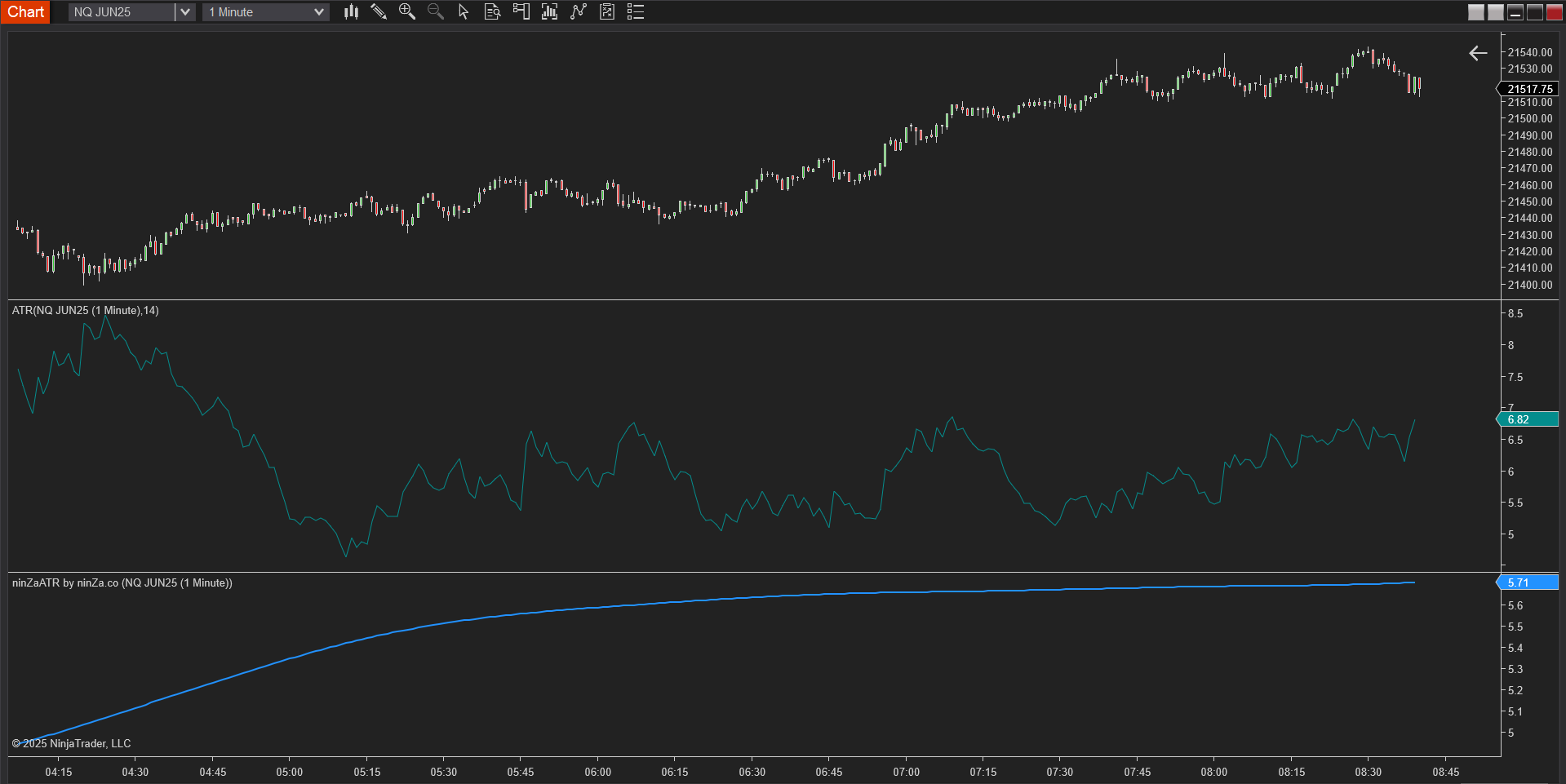Open the chart style bar type icon
This screenshot has width=1566, height=784.
click(351, 11)
